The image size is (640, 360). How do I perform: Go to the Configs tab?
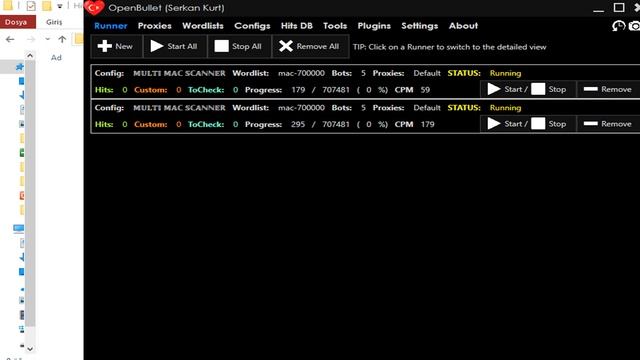point(252,26)
